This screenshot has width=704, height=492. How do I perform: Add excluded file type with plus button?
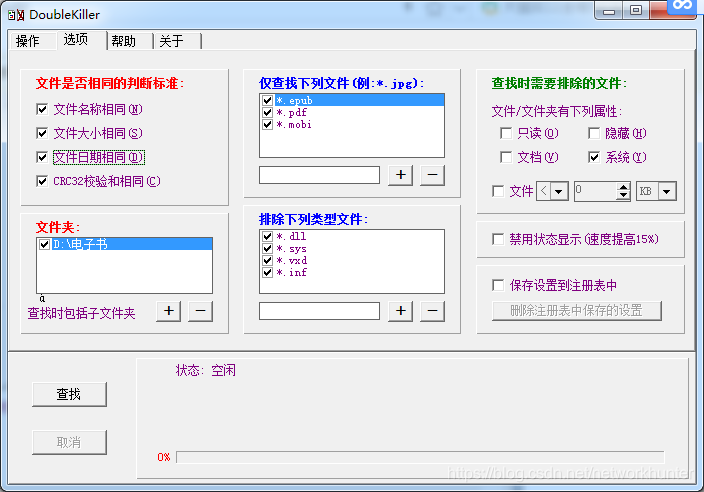tap(400, 311)
